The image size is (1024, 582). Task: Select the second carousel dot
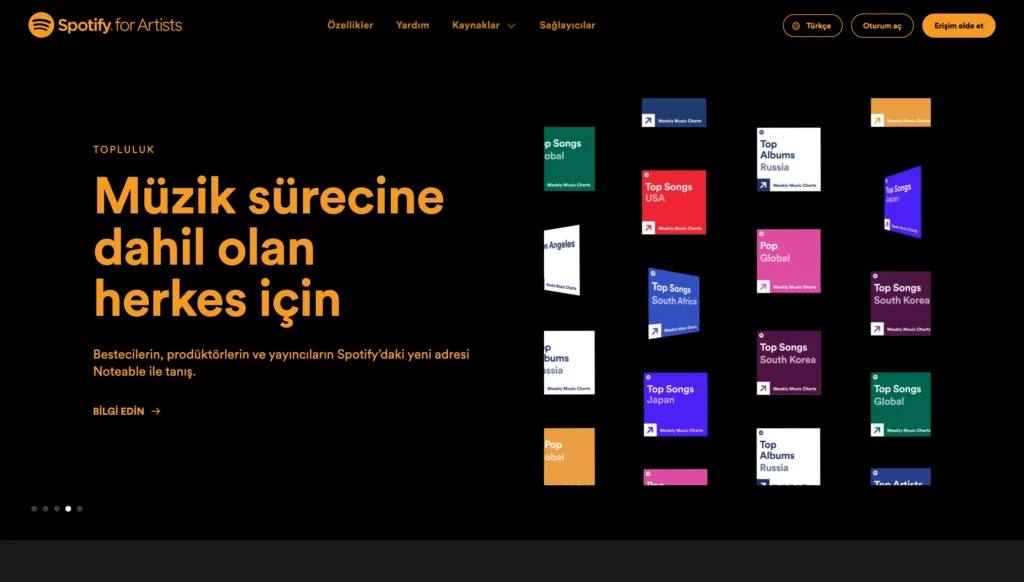click(x=46, y=508)
